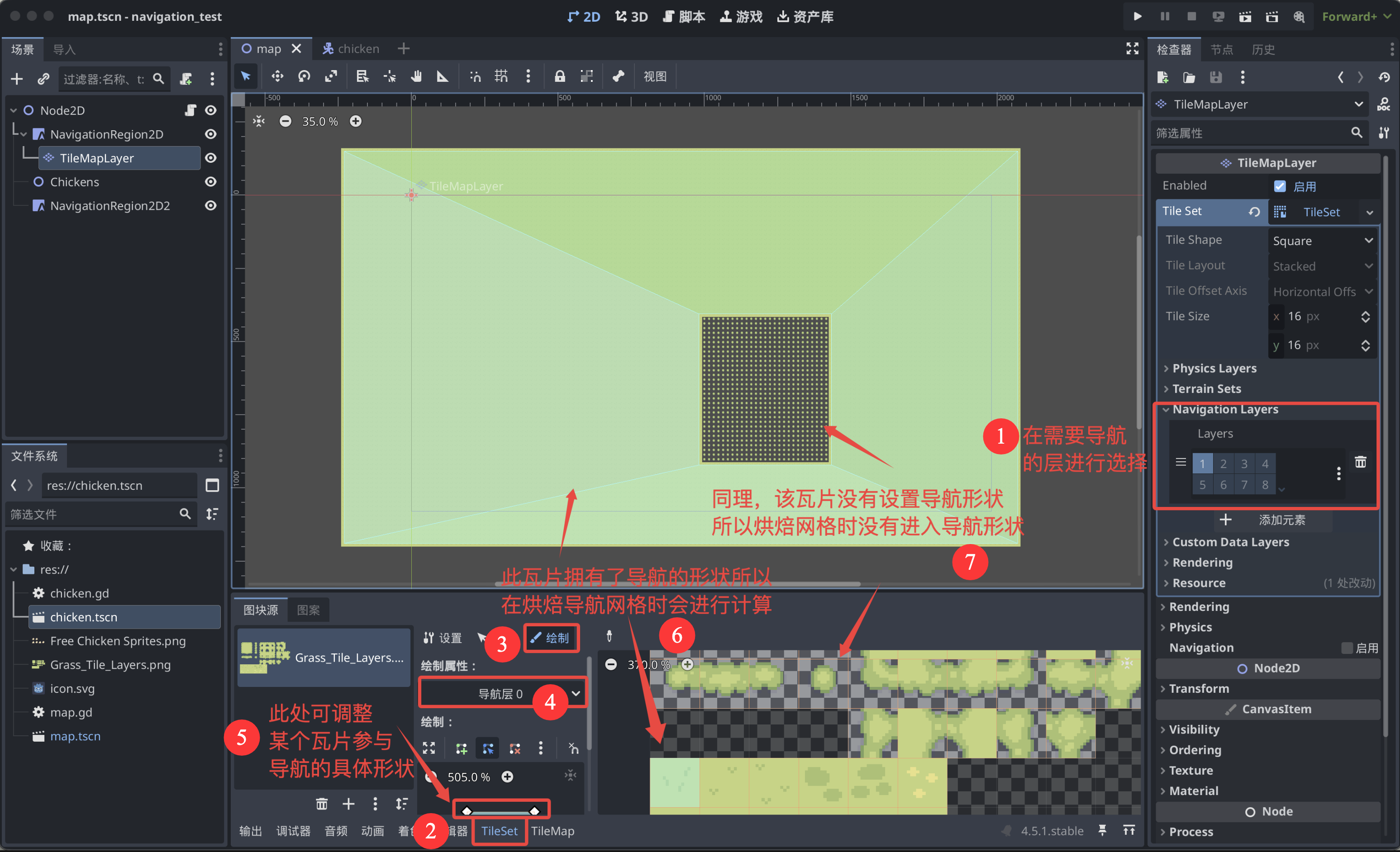Click the 绘制 paint button in the TileSet editor
The height and width of the screenshot is (852, 1400).
pos(550,638)
